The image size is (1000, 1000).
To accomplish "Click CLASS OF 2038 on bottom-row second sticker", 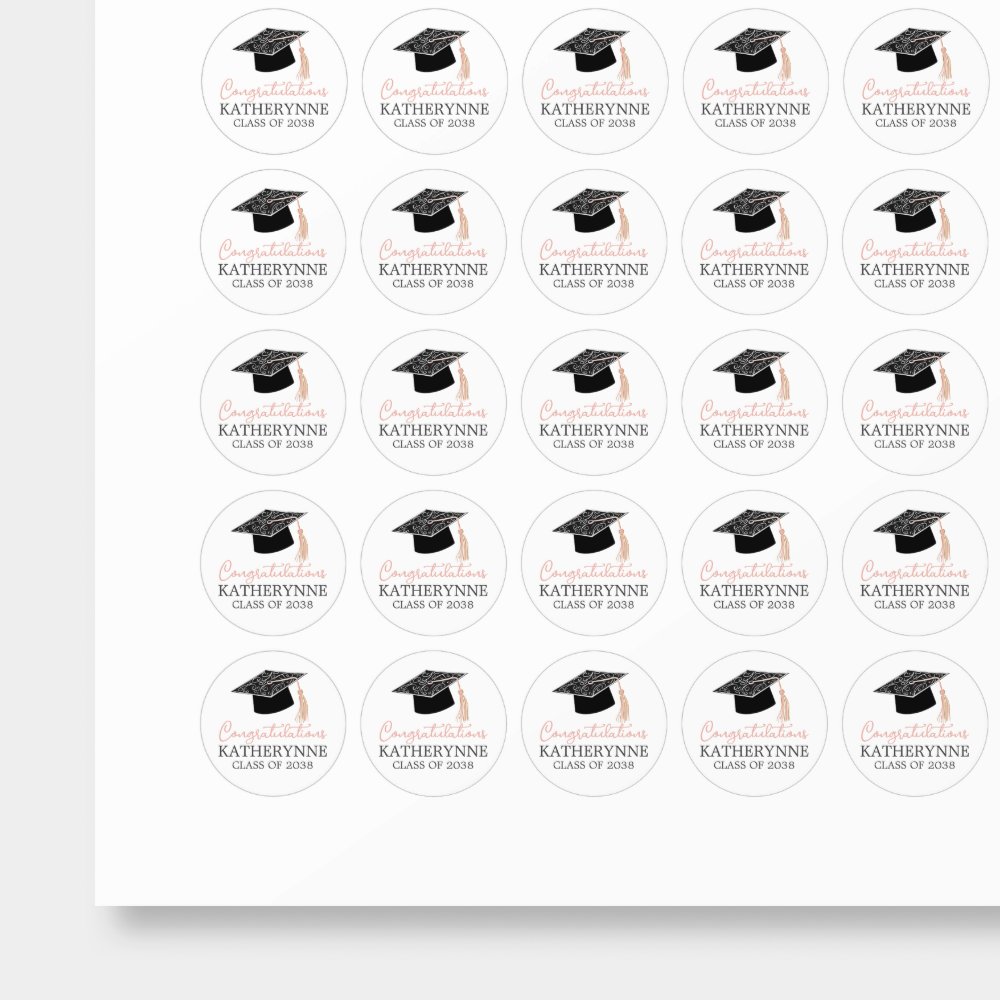I will click(x=434, y=765).
